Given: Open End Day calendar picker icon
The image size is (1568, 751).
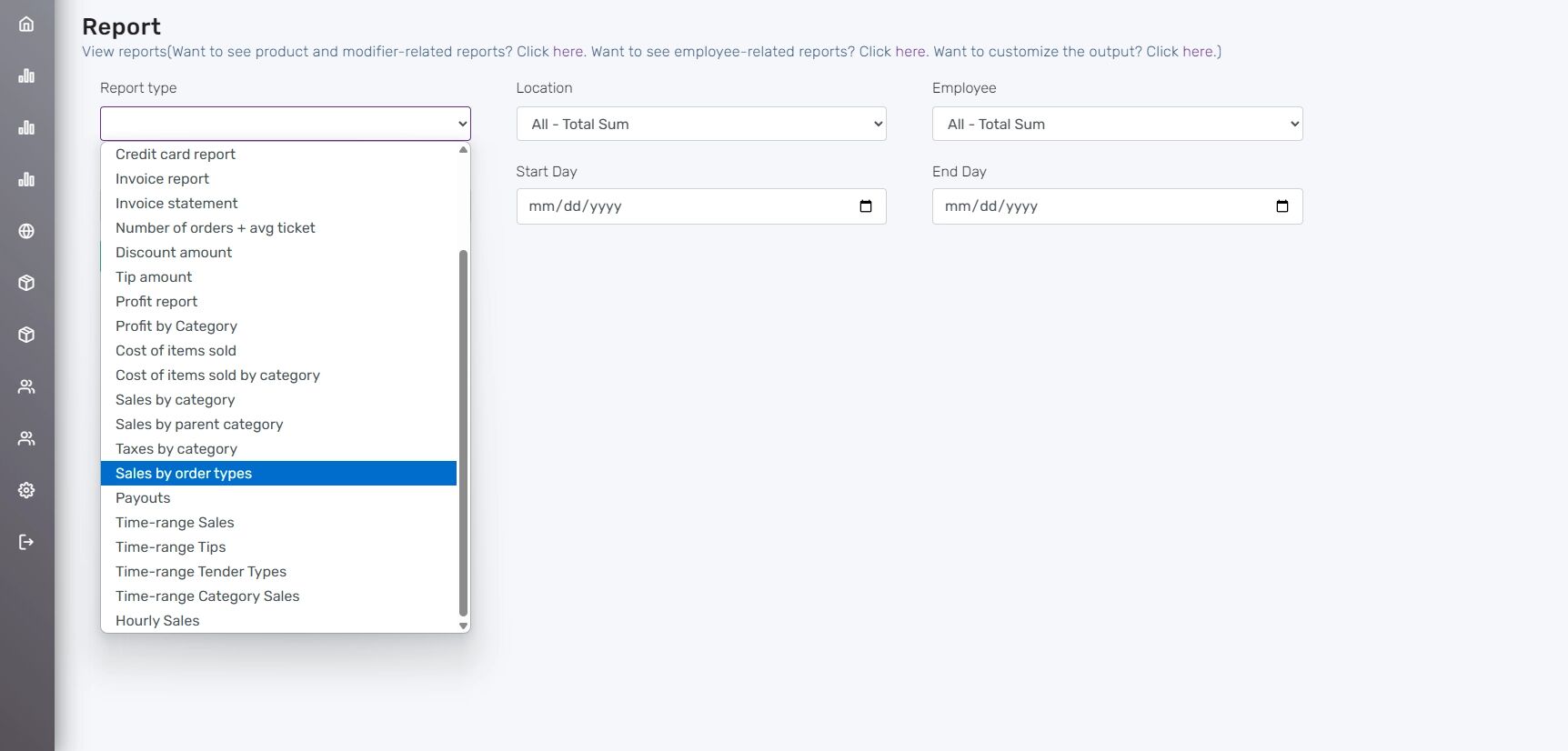Looking at the screenshot, I should coord(1282,206).
